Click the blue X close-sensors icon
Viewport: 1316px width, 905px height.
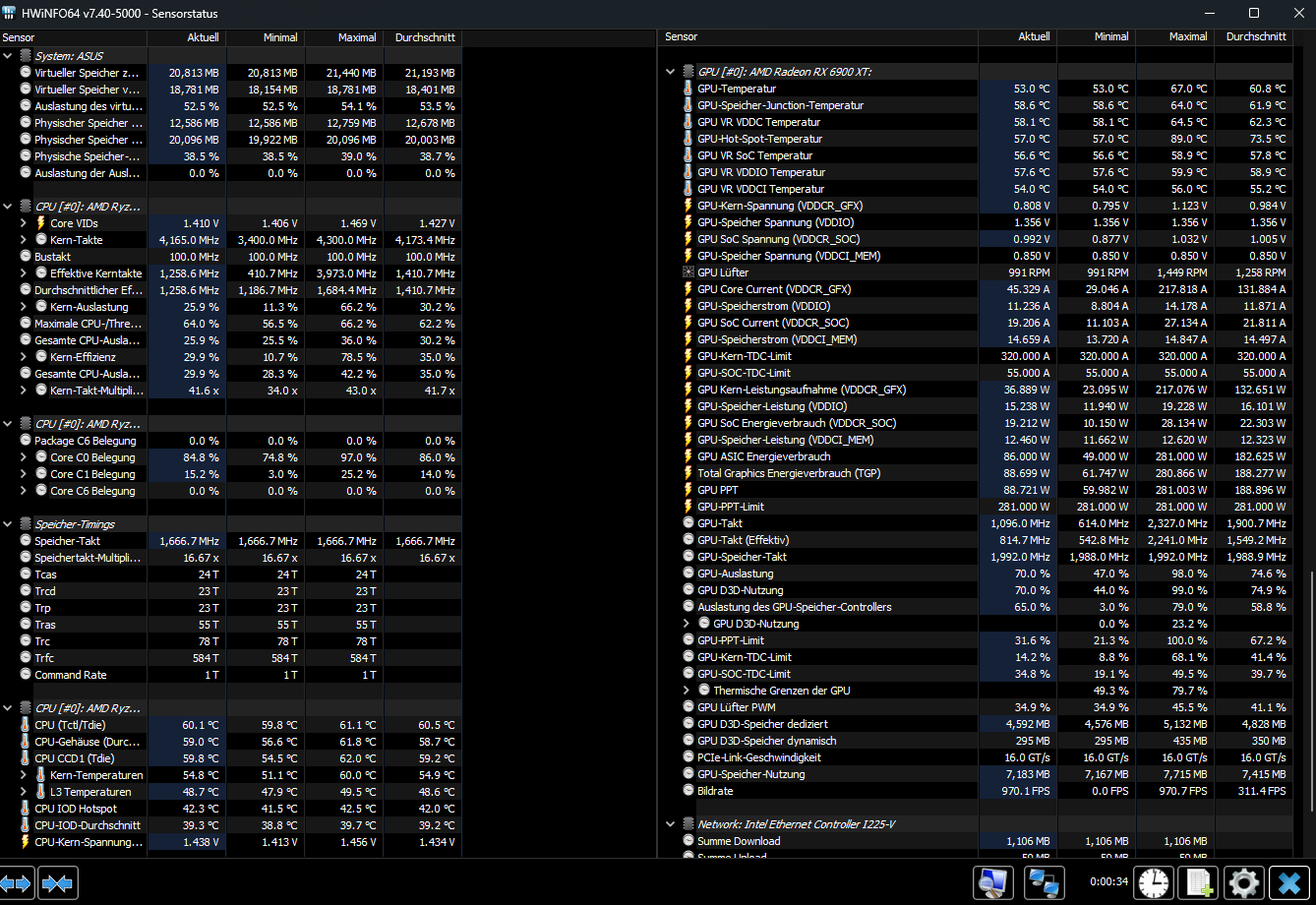click(1289, 883)
